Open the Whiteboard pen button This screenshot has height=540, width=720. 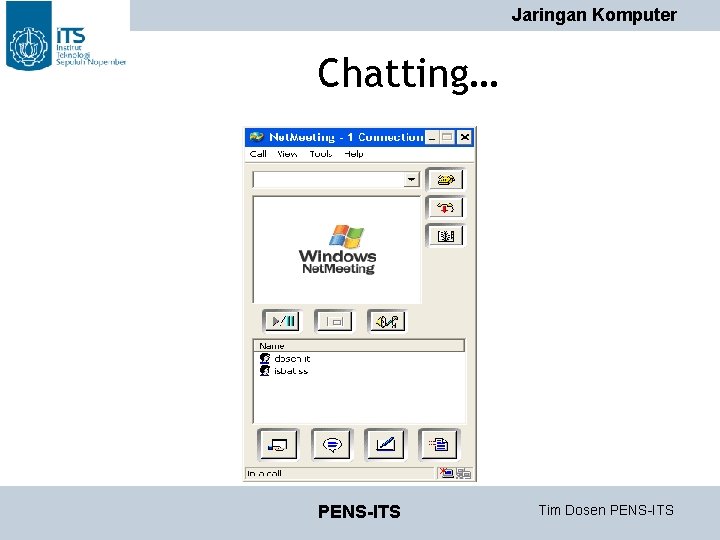pyautogui.click(x=385, y=444)
